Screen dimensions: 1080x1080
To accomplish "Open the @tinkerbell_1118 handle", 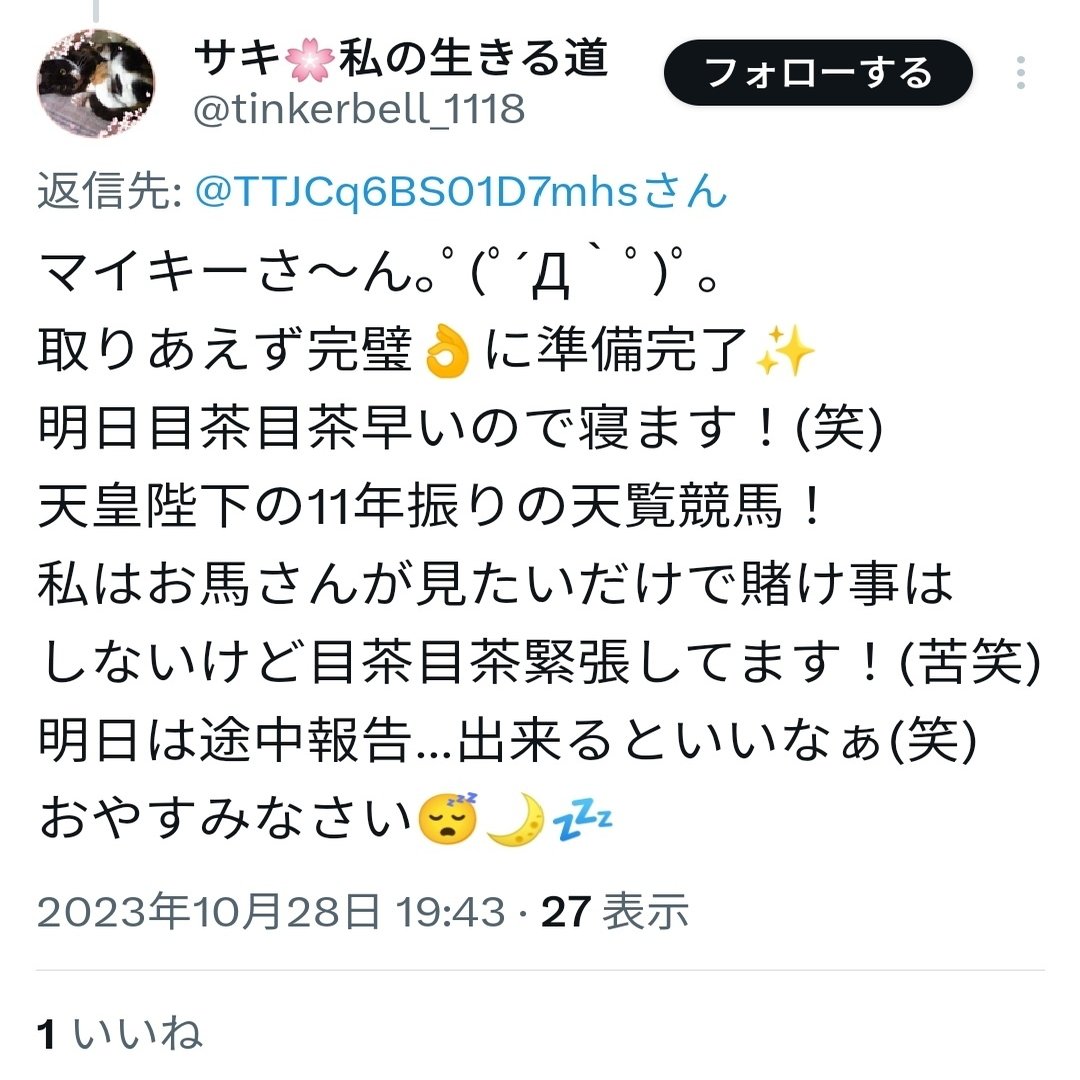I will [x=359, y=110].
